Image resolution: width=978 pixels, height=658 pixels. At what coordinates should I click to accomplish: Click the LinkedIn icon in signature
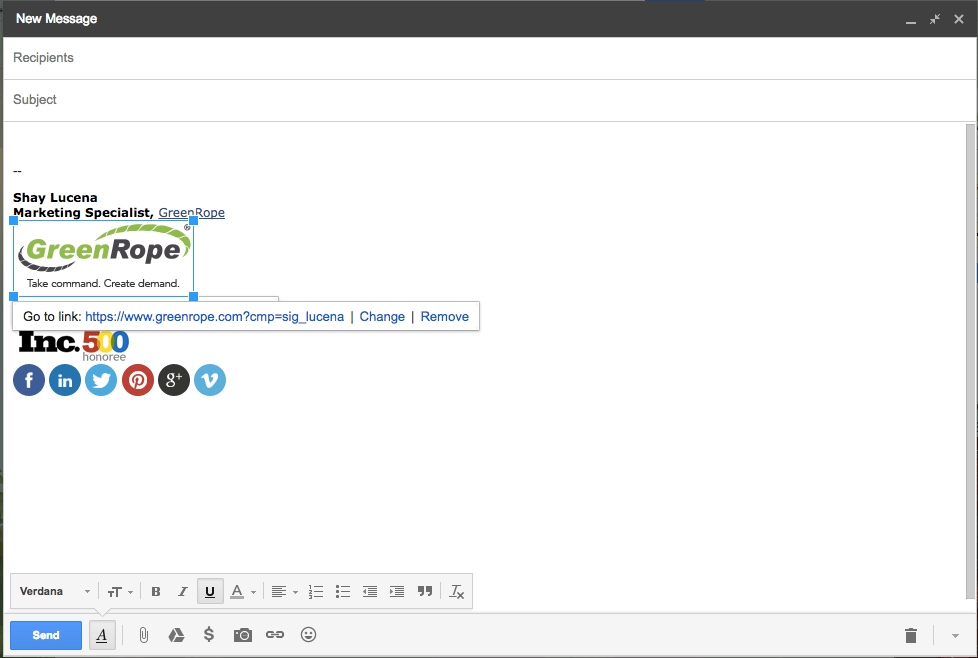65,380
